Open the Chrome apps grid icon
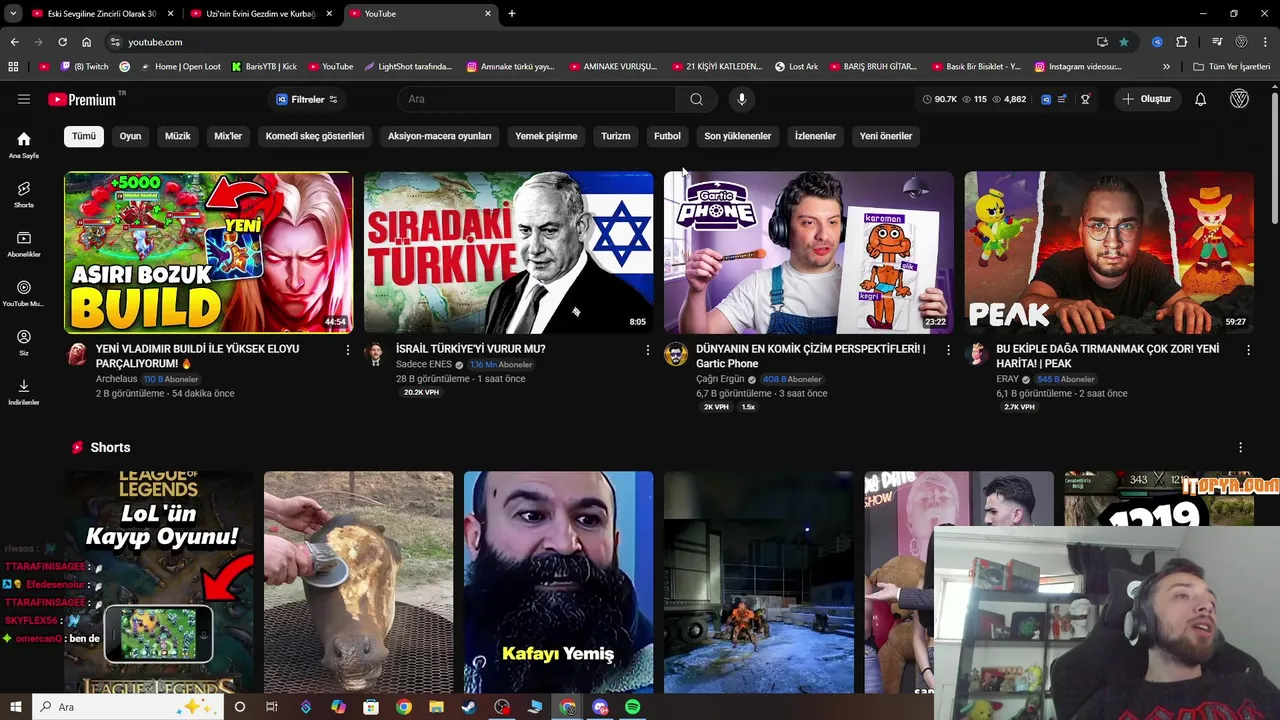The image size is (1280, 720). tap(13, 66)
